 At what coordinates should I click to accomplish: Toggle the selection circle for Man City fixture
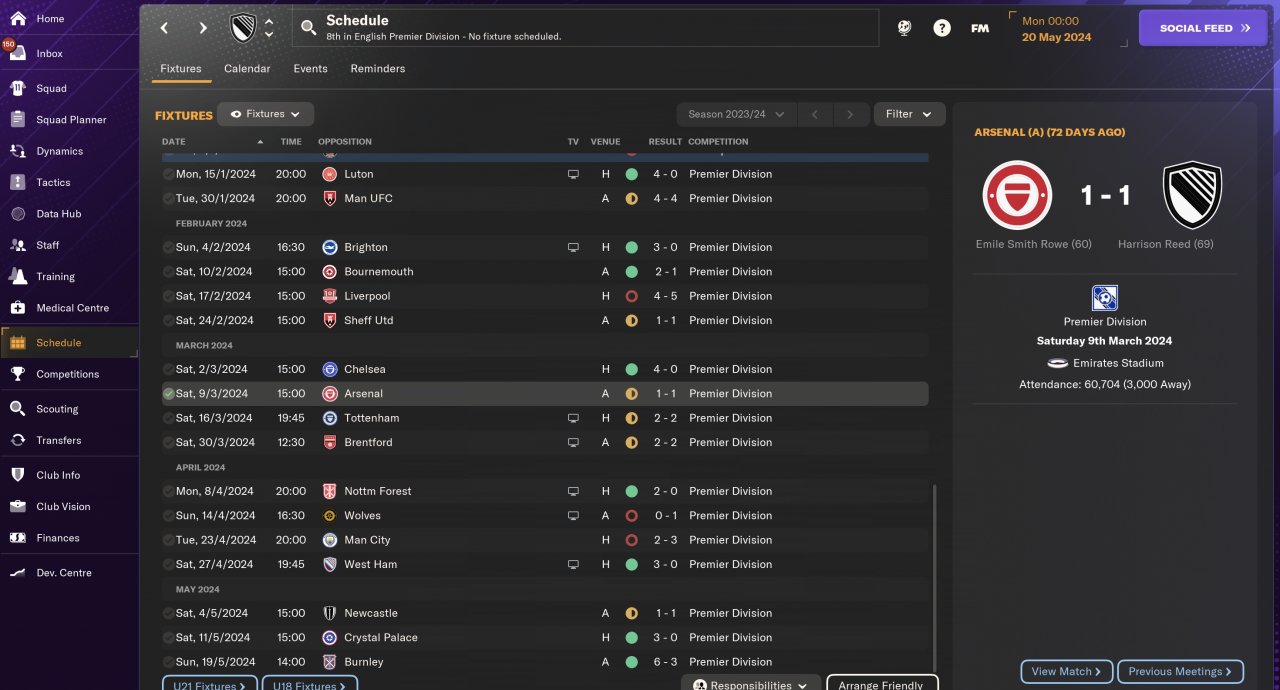pos(168,540)
